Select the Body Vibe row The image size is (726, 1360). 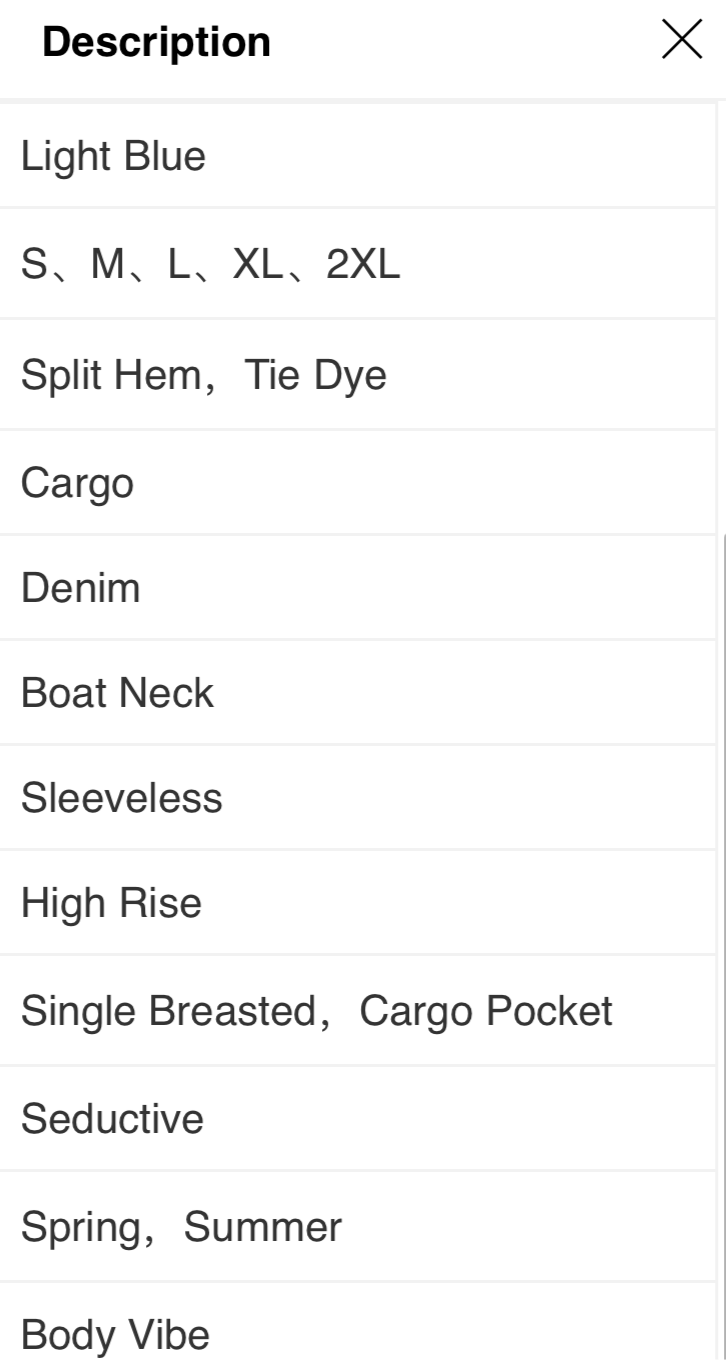(359, 1322)
